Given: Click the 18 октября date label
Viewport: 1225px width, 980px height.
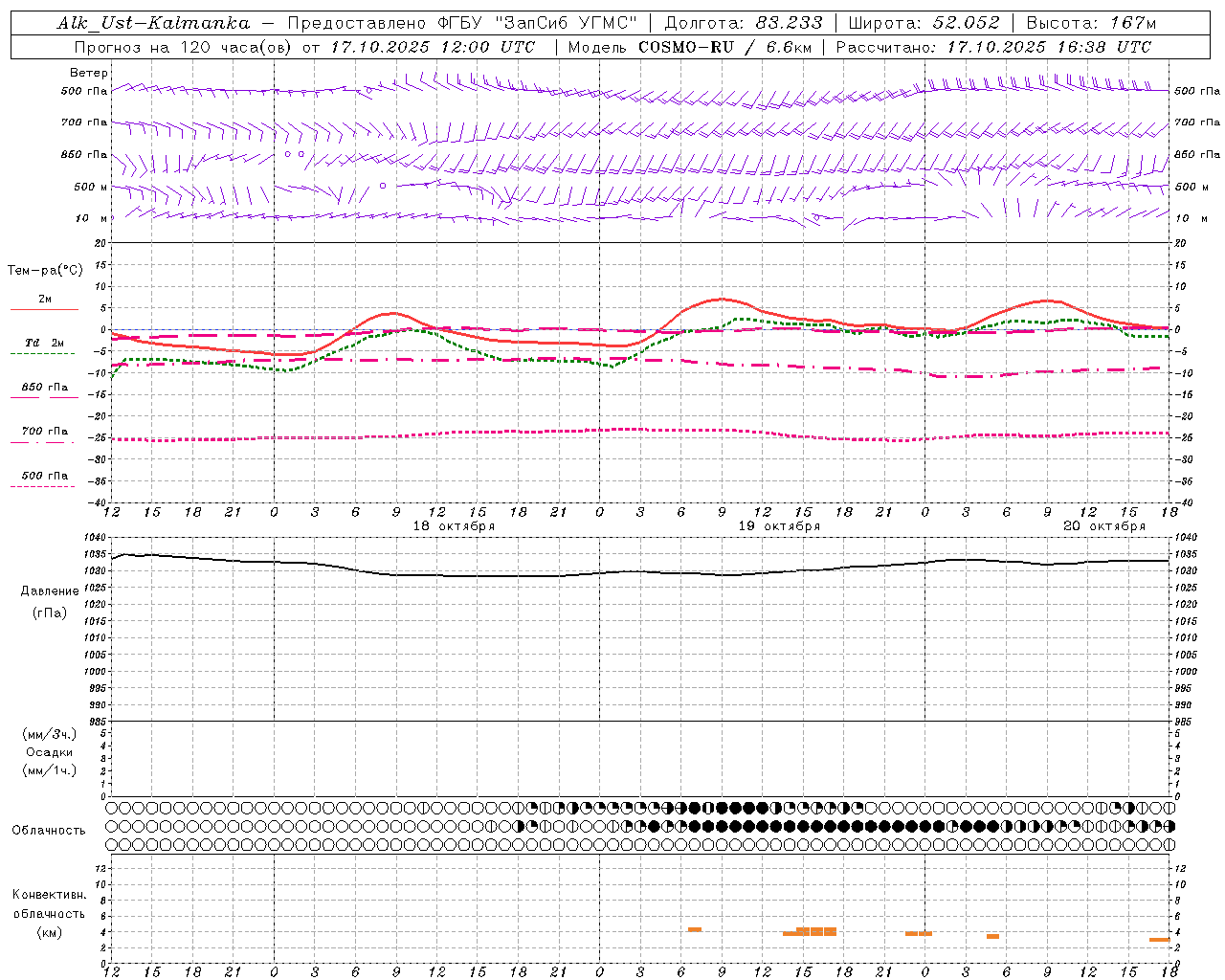Looking at the screenshot, I should click(x=454, y=526).
